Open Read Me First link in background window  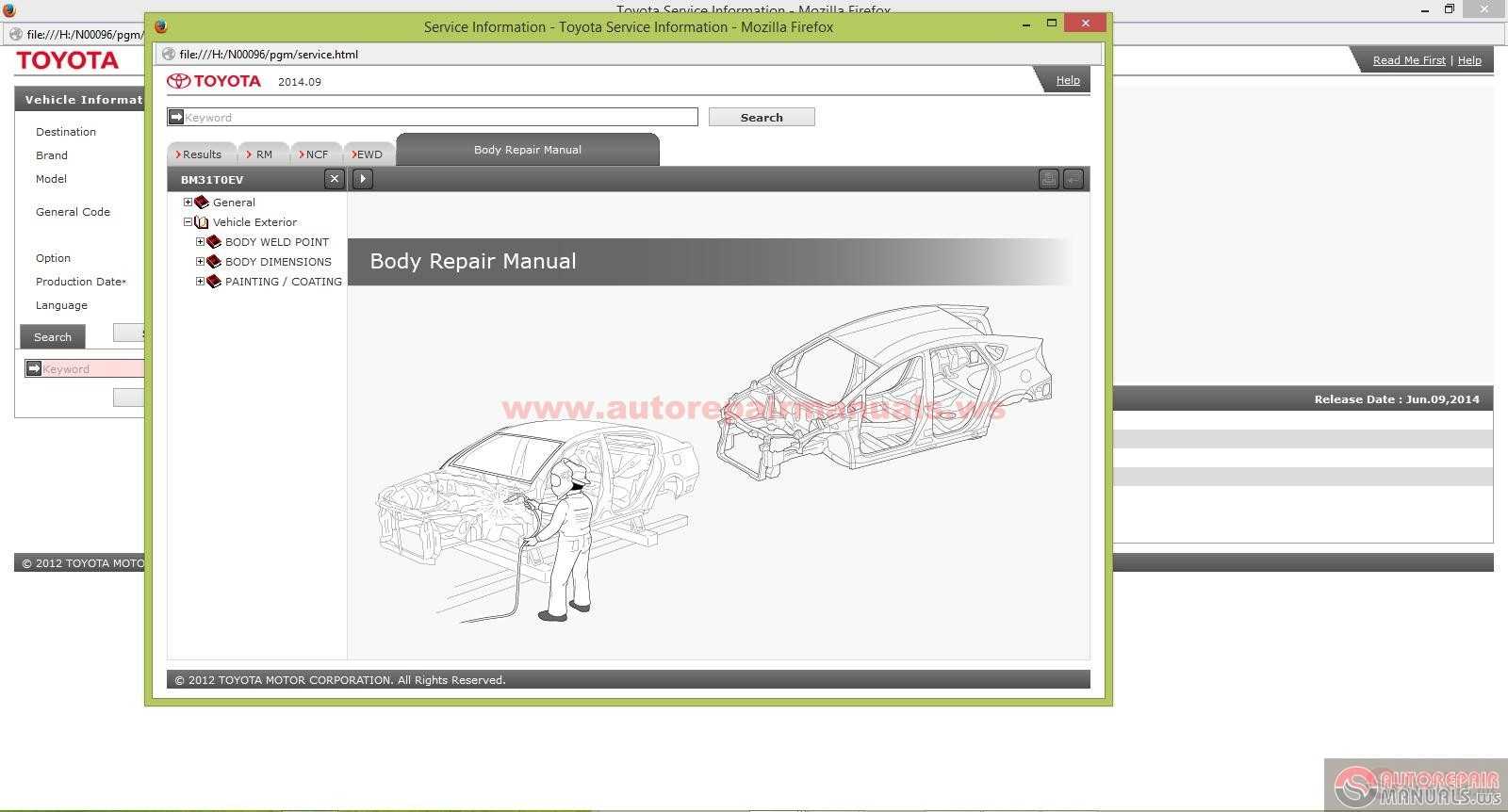coord(1409,60)
